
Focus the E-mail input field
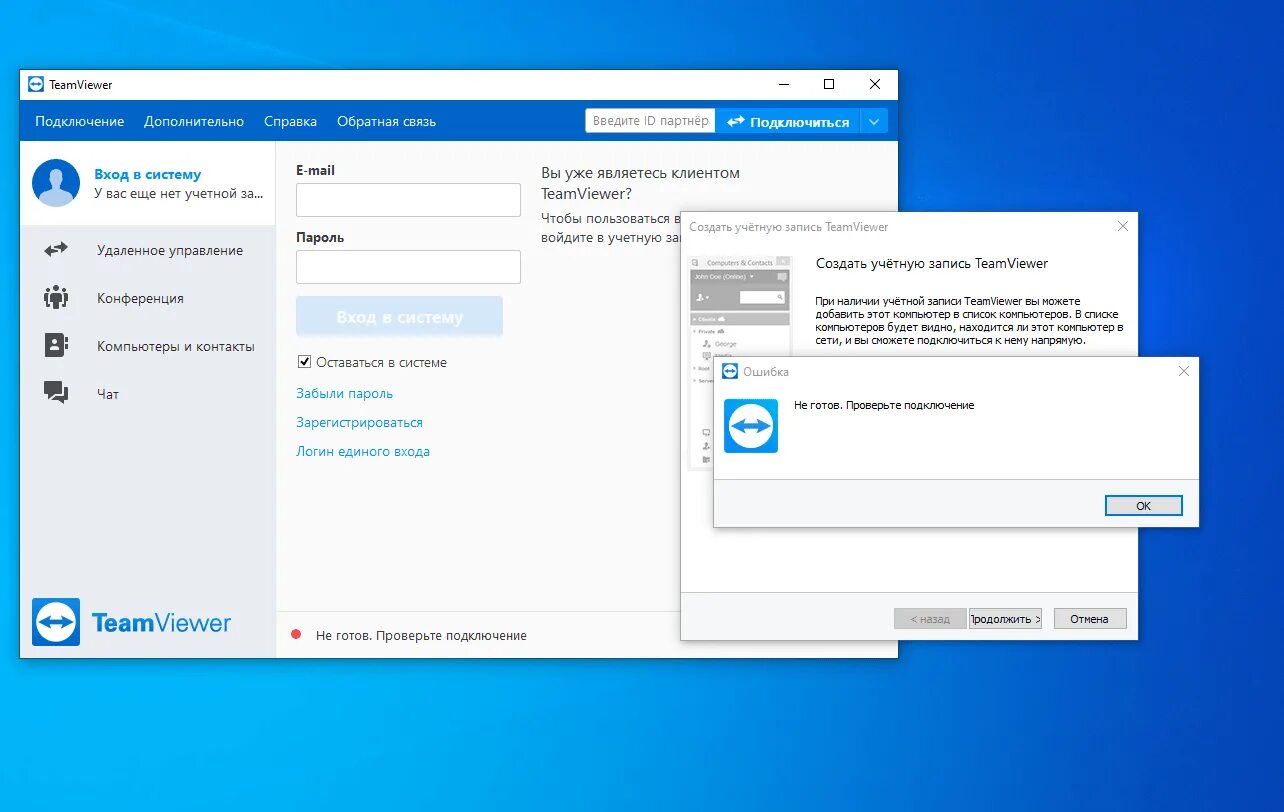tap(408, 200)
